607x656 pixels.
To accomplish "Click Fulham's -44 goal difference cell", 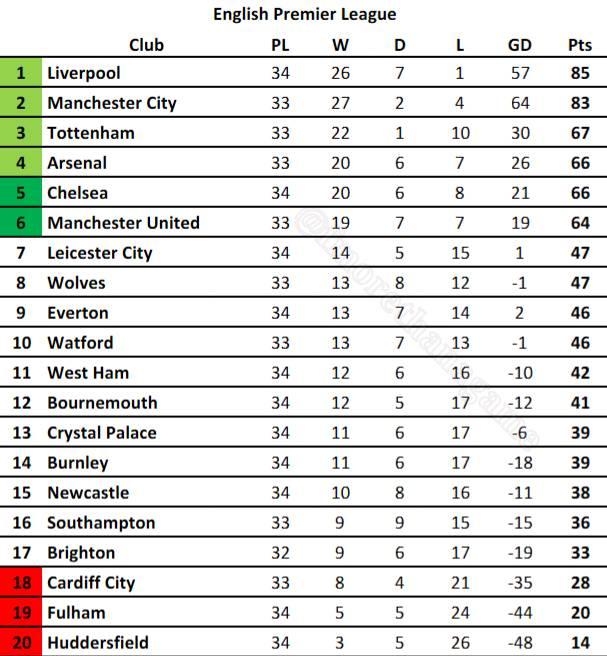I will (520, 613).
